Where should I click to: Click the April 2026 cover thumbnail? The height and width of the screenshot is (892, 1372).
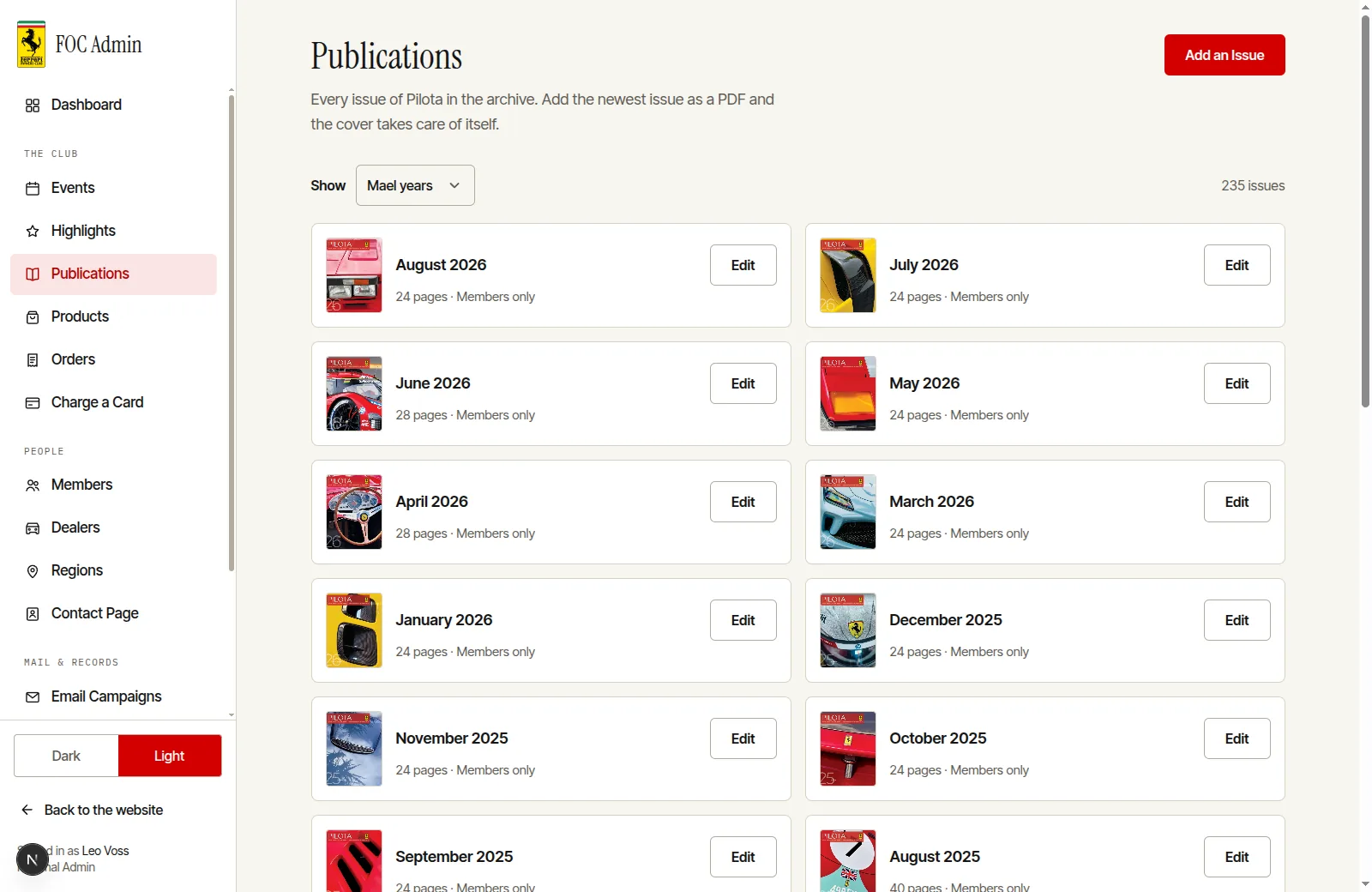pyautogui.click(x=354, y=512)
